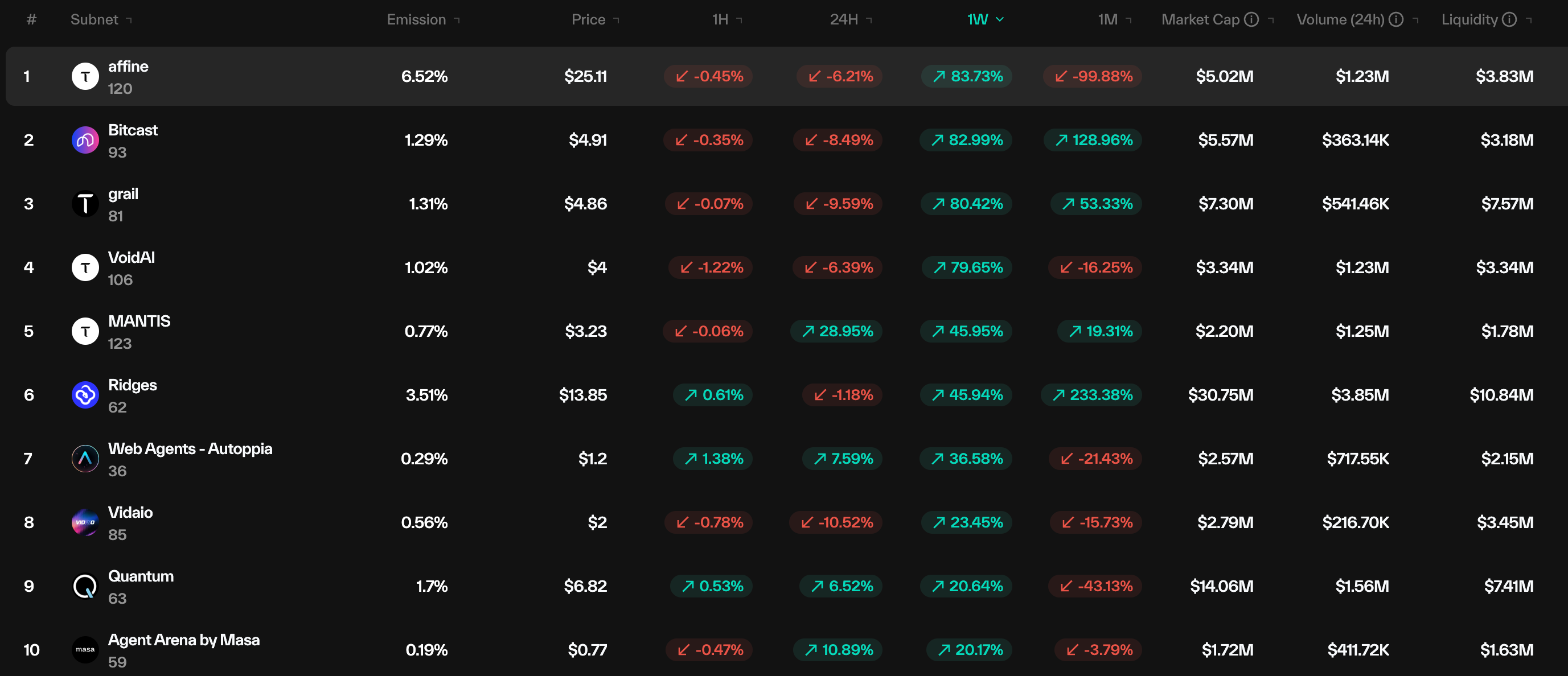Sort by the Price column header

click(588, 19)
